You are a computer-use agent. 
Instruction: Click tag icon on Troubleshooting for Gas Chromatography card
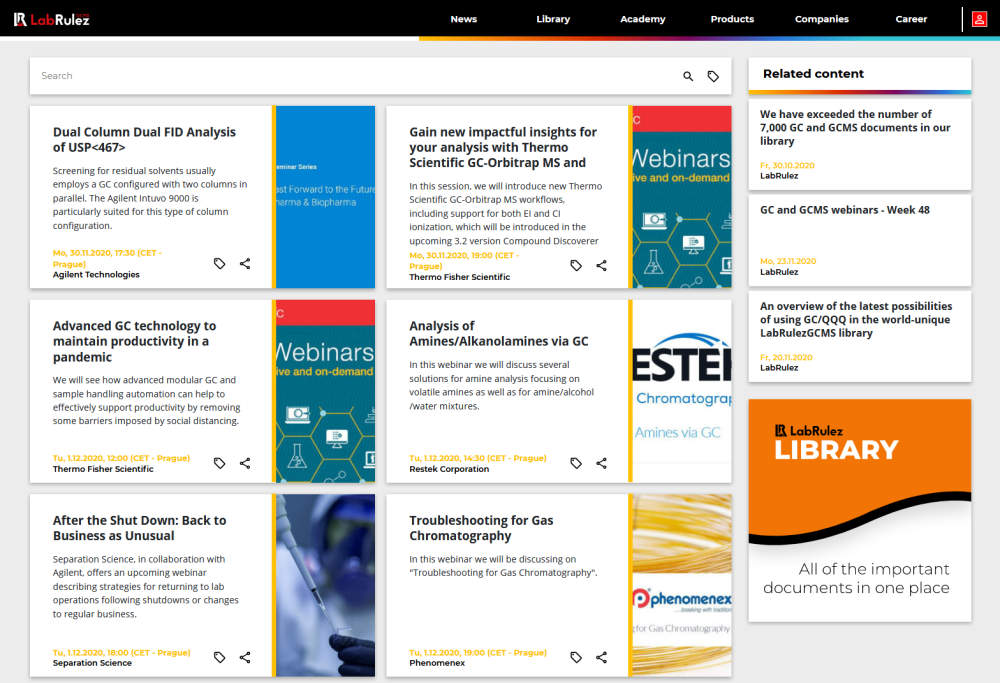tap(576, 657)
